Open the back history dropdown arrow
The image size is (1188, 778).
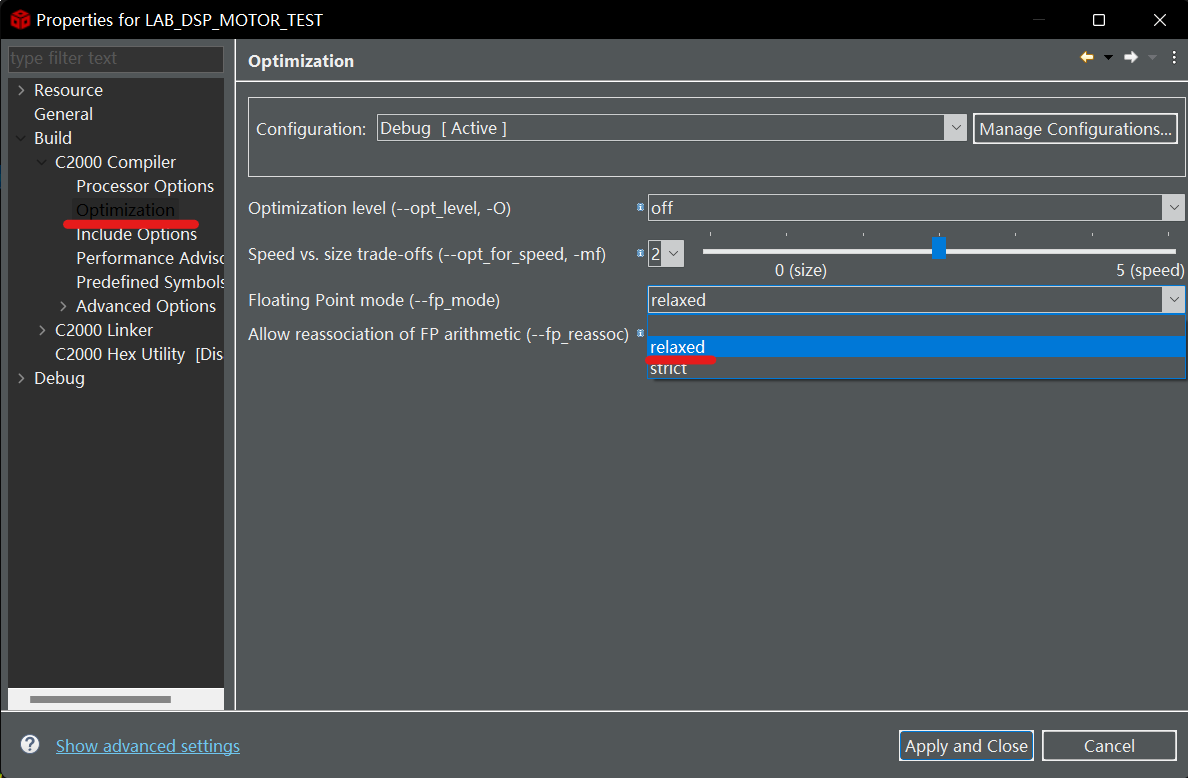click(x=1108, y=58)
